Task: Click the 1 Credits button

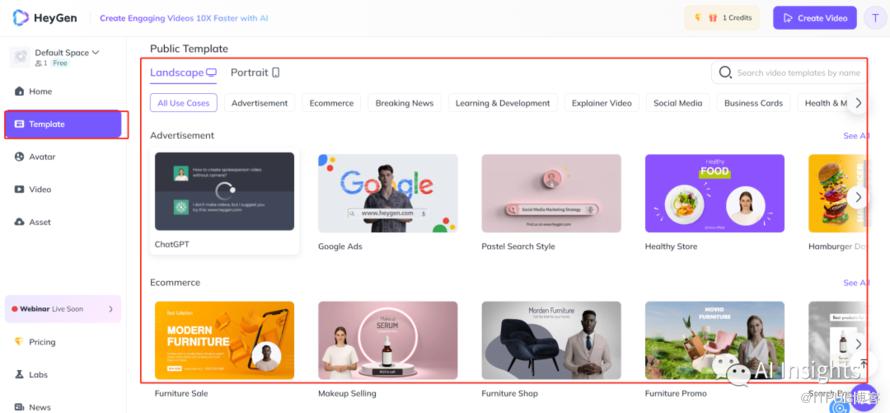Action: coord(722,18)
